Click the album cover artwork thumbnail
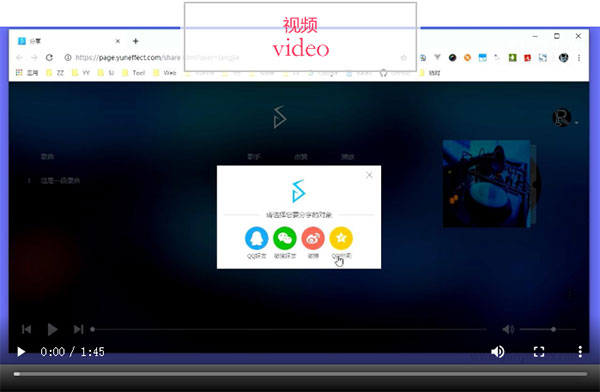The image size is (600, 392). pos(487,183)
